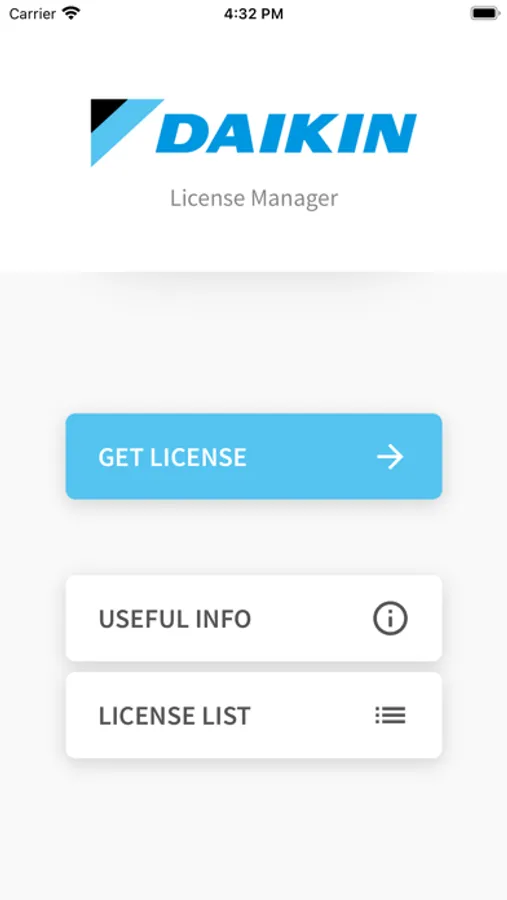The height and width of the screenshot is (900, 507).
Task: Open the USEFUL INFO text label
Action: click(175, 619)
